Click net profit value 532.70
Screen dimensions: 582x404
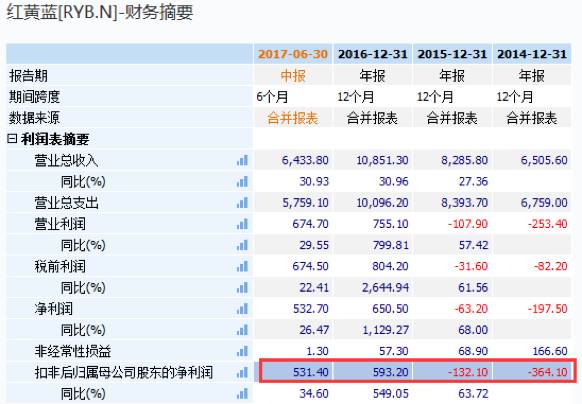point(311,309)
